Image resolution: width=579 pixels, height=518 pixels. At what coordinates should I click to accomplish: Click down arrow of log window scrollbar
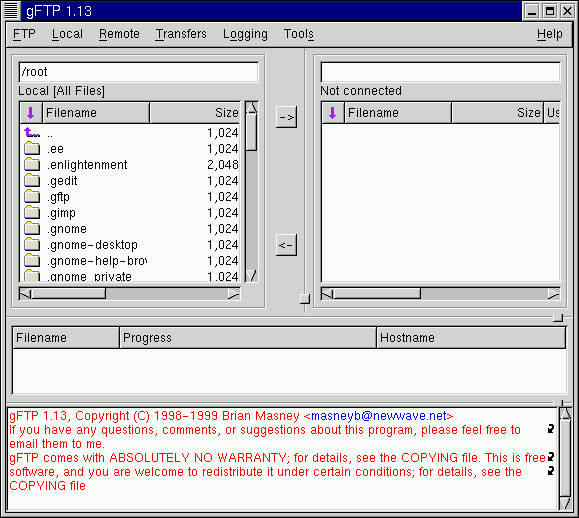coord(565,503)
